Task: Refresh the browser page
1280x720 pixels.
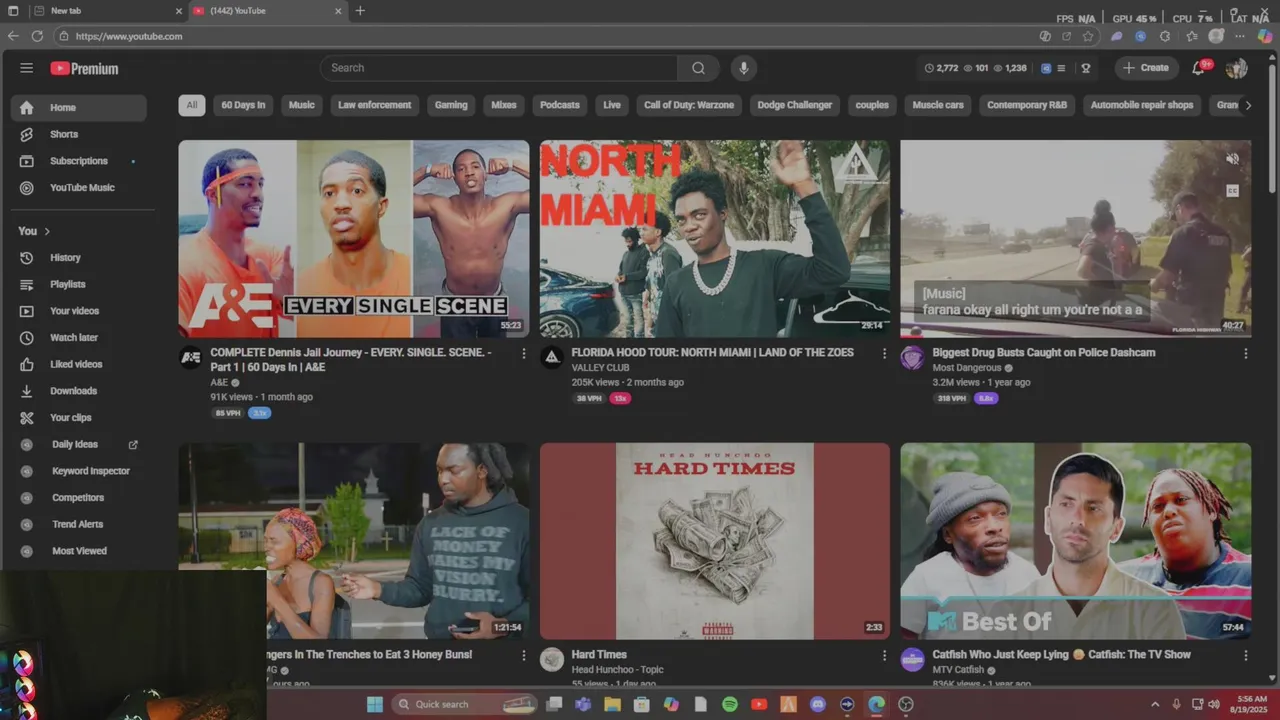Action: pyautogui.click(x=37, y=36)
